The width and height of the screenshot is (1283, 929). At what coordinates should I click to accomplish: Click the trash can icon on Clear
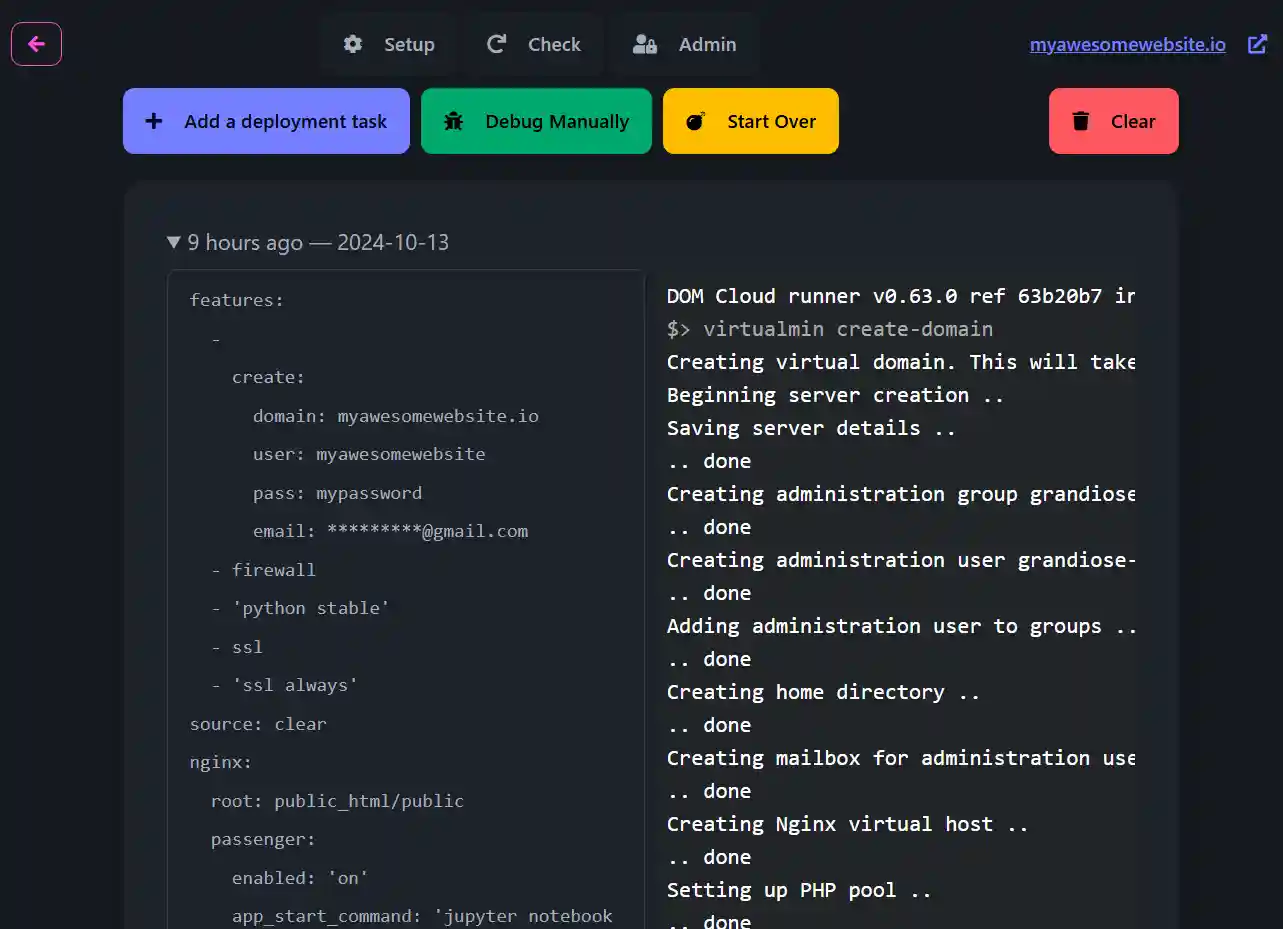1080,121
